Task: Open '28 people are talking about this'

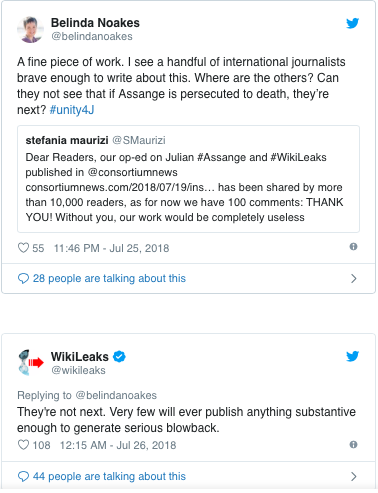Action: [x=109, y=278]
